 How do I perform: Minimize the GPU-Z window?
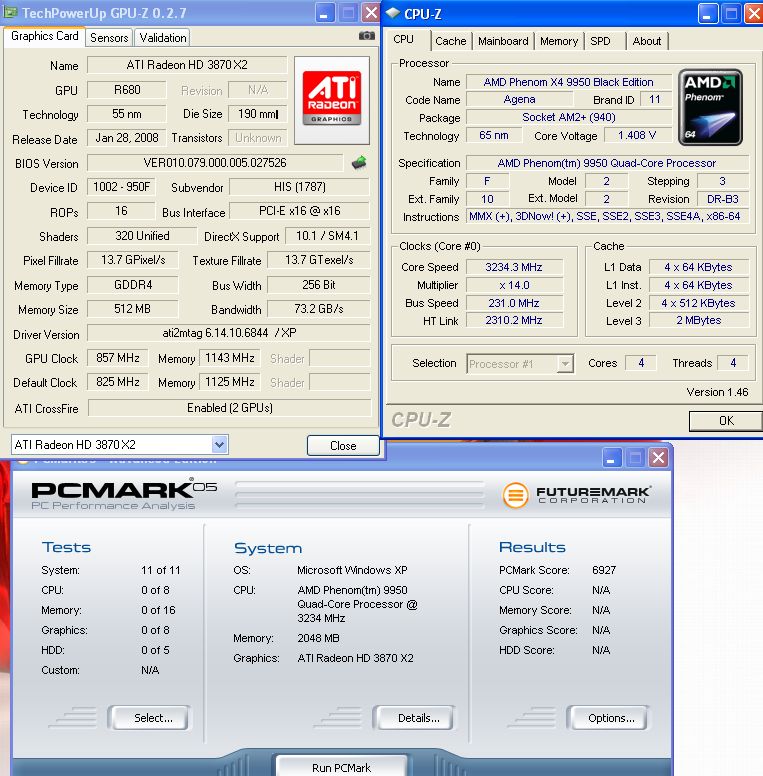tap(325, 13)
